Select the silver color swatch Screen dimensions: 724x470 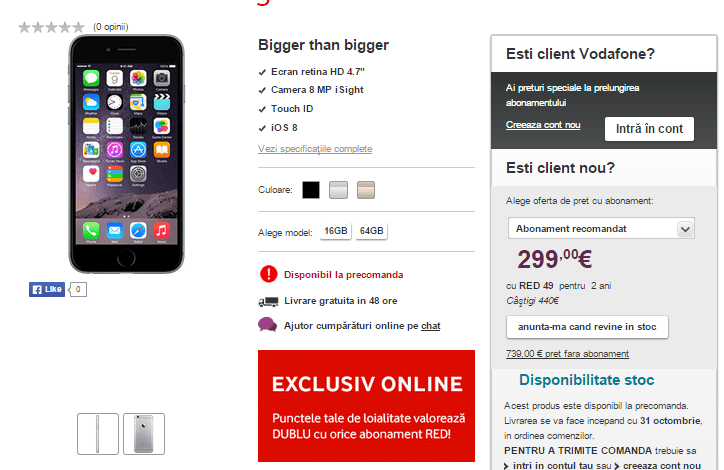338,190
